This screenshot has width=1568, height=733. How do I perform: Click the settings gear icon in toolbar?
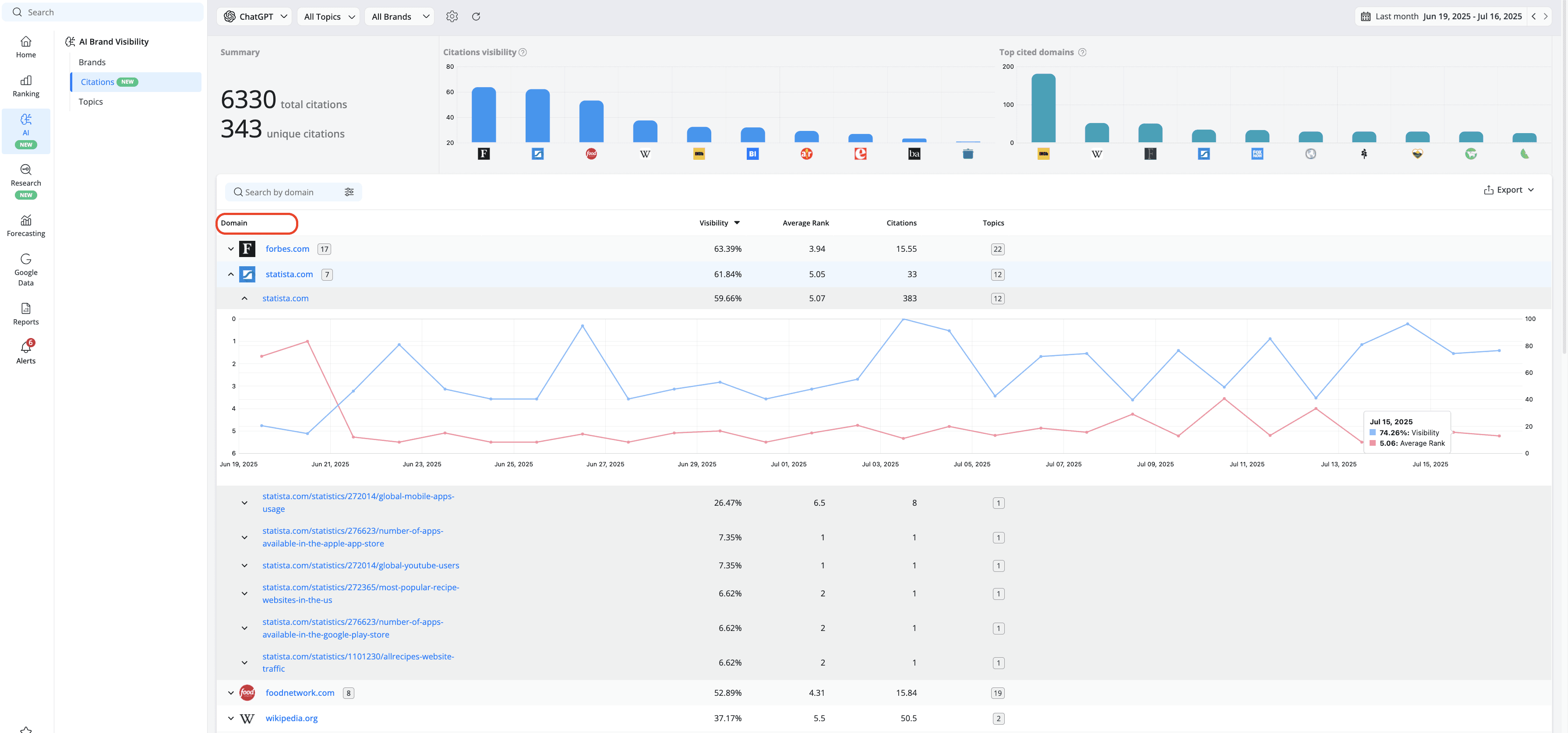pos(452,17)
